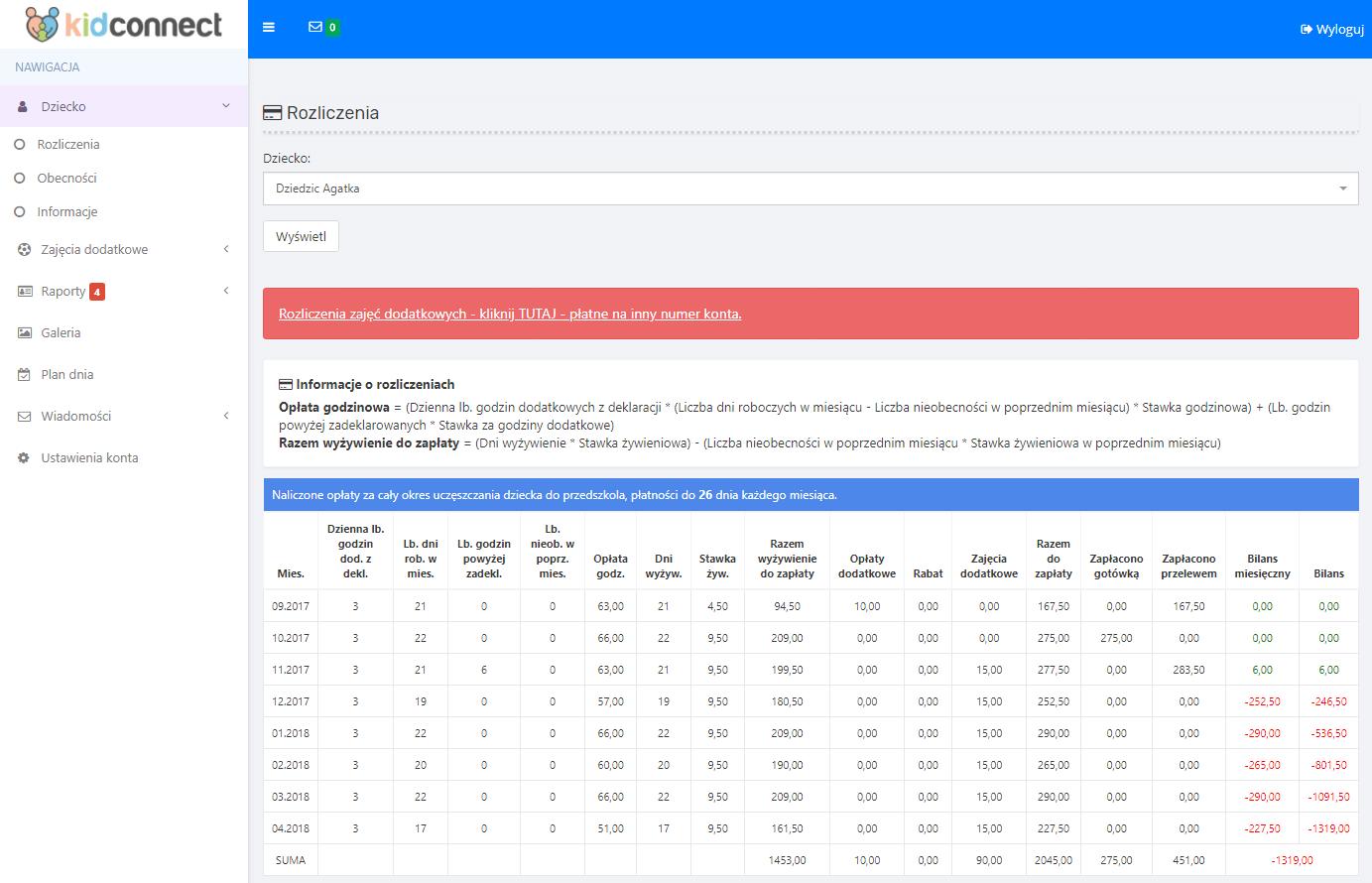Click the kidconnect logo

(123, 24)
